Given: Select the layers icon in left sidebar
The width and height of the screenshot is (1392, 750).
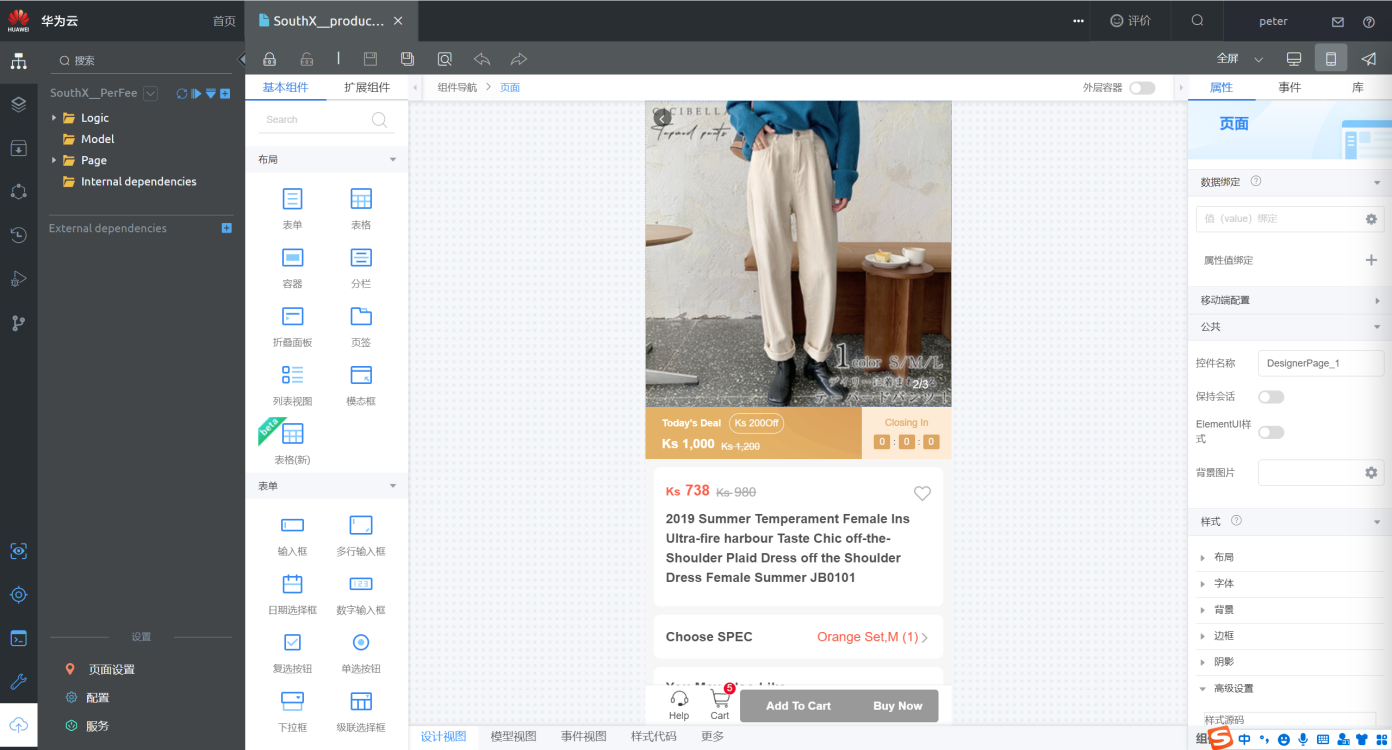Looking at the screenshot, I should [18, 104].
